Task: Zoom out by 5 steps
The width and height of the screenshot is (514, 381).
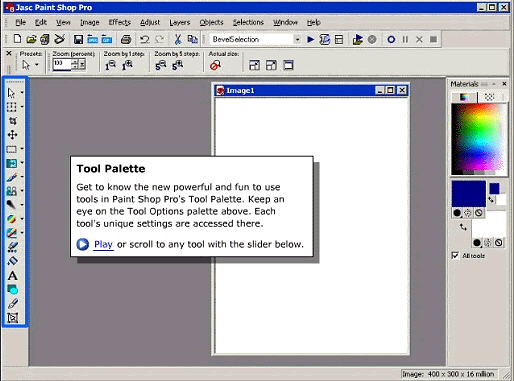Action: coord(161,65)
